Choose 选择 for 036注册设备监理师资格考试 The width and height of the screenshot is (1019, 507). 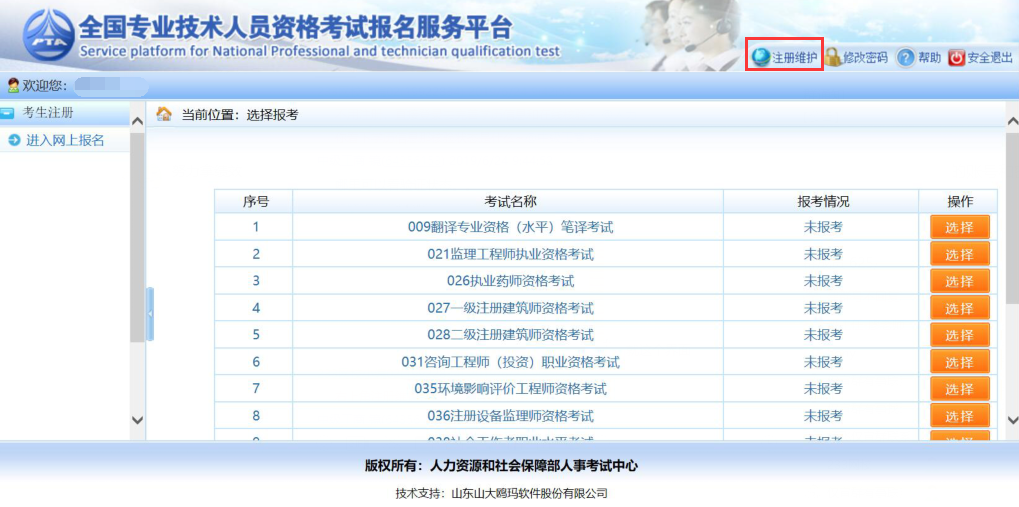click(959, 417)
